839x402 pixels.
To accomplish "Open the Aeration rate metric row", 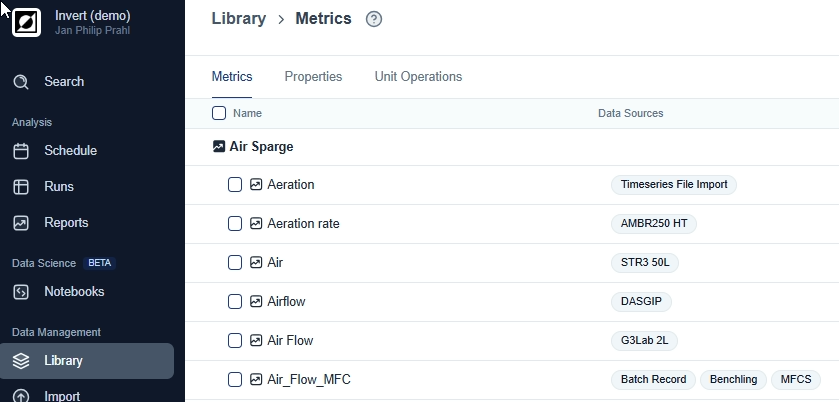I will click(x=303, y=224).
